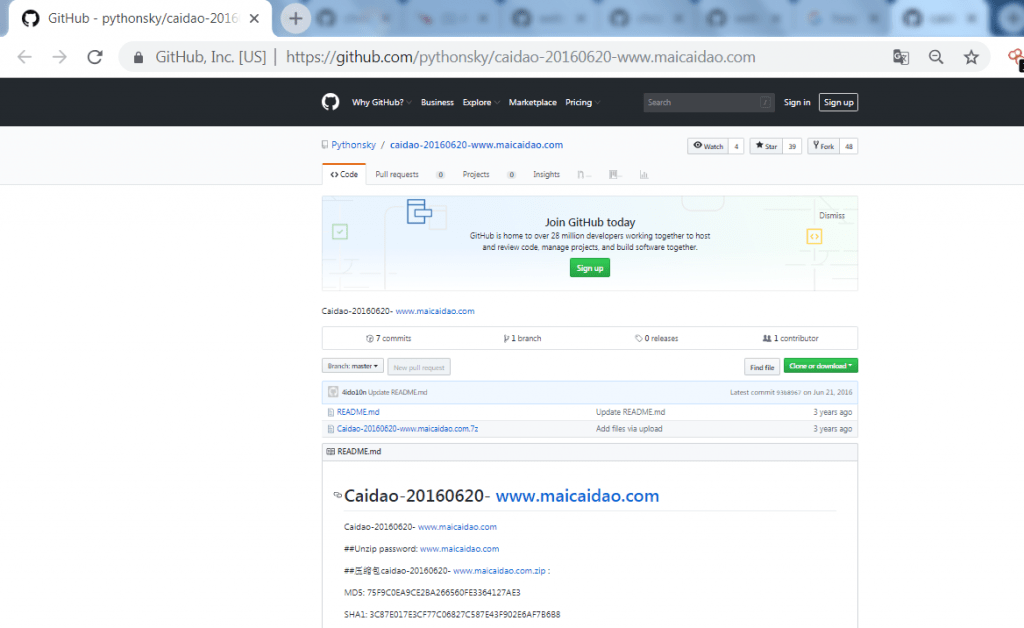Open Caidao-20160620-www.maicaidao.com.7z file
The width and height of the screenshot is (1024, 628).
[x=408, y=429]
